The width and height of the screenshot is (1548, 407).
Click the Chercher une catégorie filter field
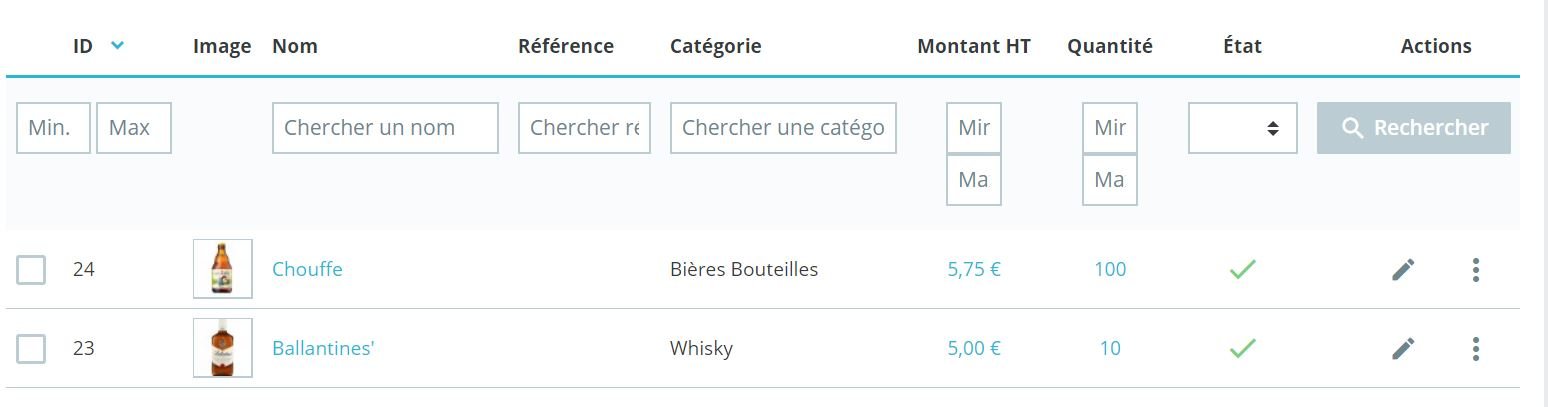click(783, 128)
